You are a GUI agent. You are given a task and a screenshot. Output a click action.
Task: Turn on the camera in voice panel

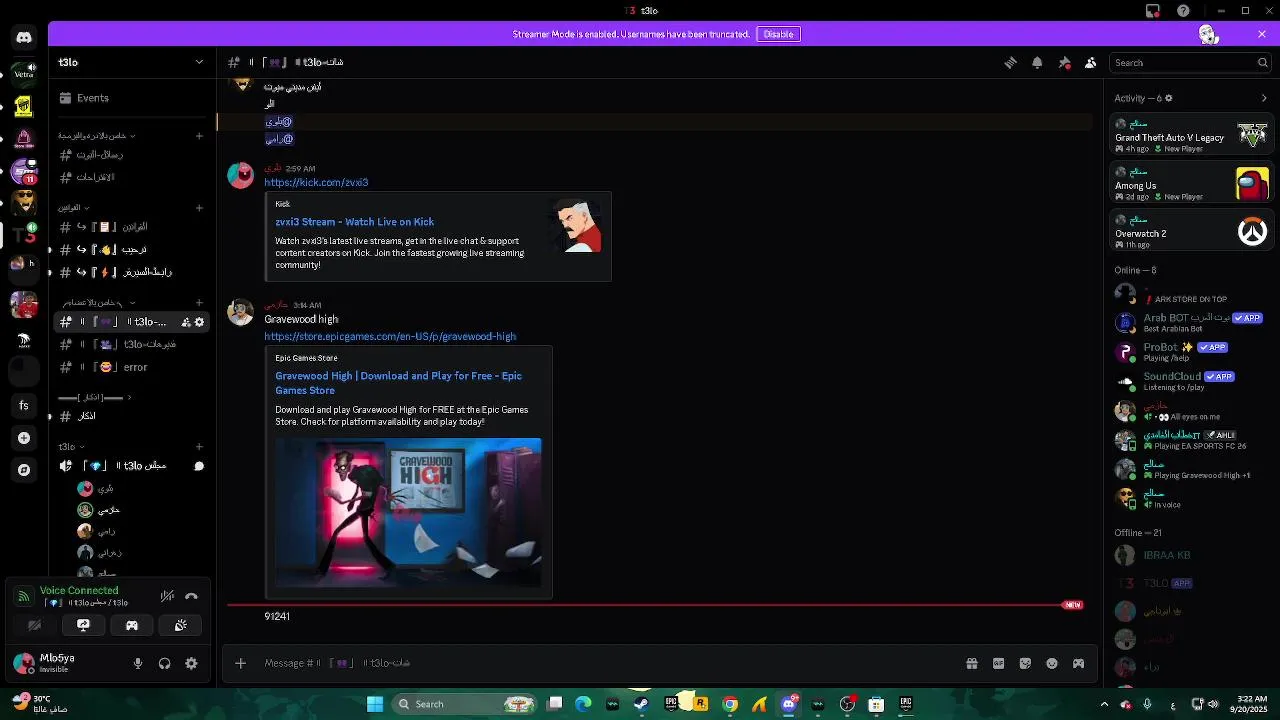pos(35,625)
